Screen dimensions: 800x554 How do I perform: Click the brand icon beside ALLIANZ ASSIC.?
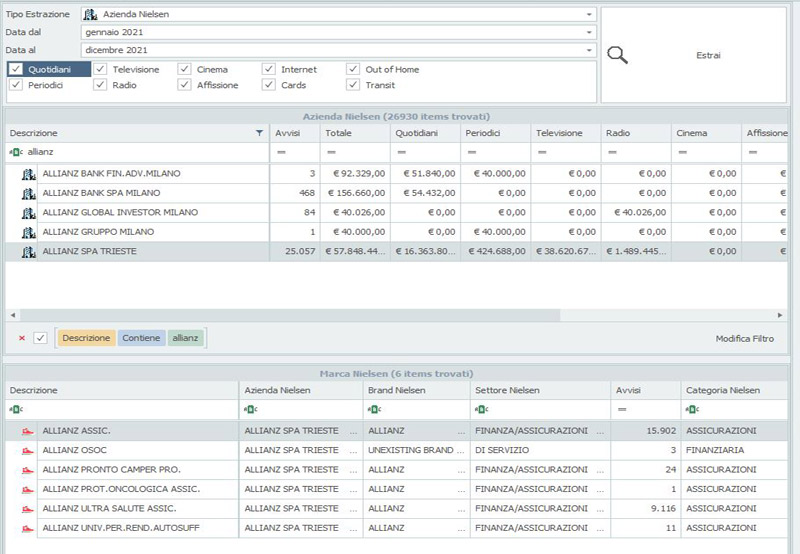click(x=26, y=431)
